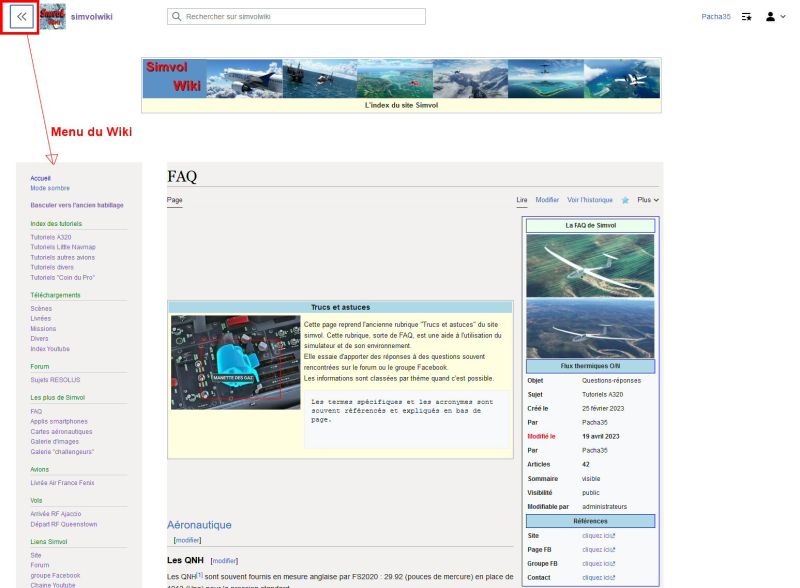Open the watchlist icon in header
This screenshot has width=800, height=588.
(x=746, y=17)
